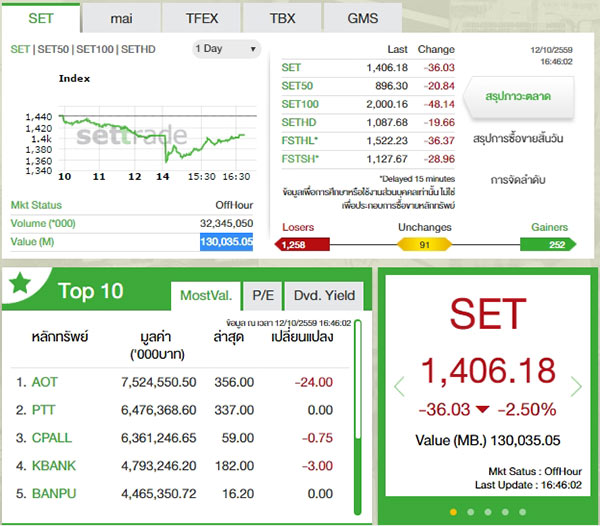Image resolution: width=600 pixels, height=526 pixels.
Task: Show the SET50 index chart link
Action: point(53,49)
